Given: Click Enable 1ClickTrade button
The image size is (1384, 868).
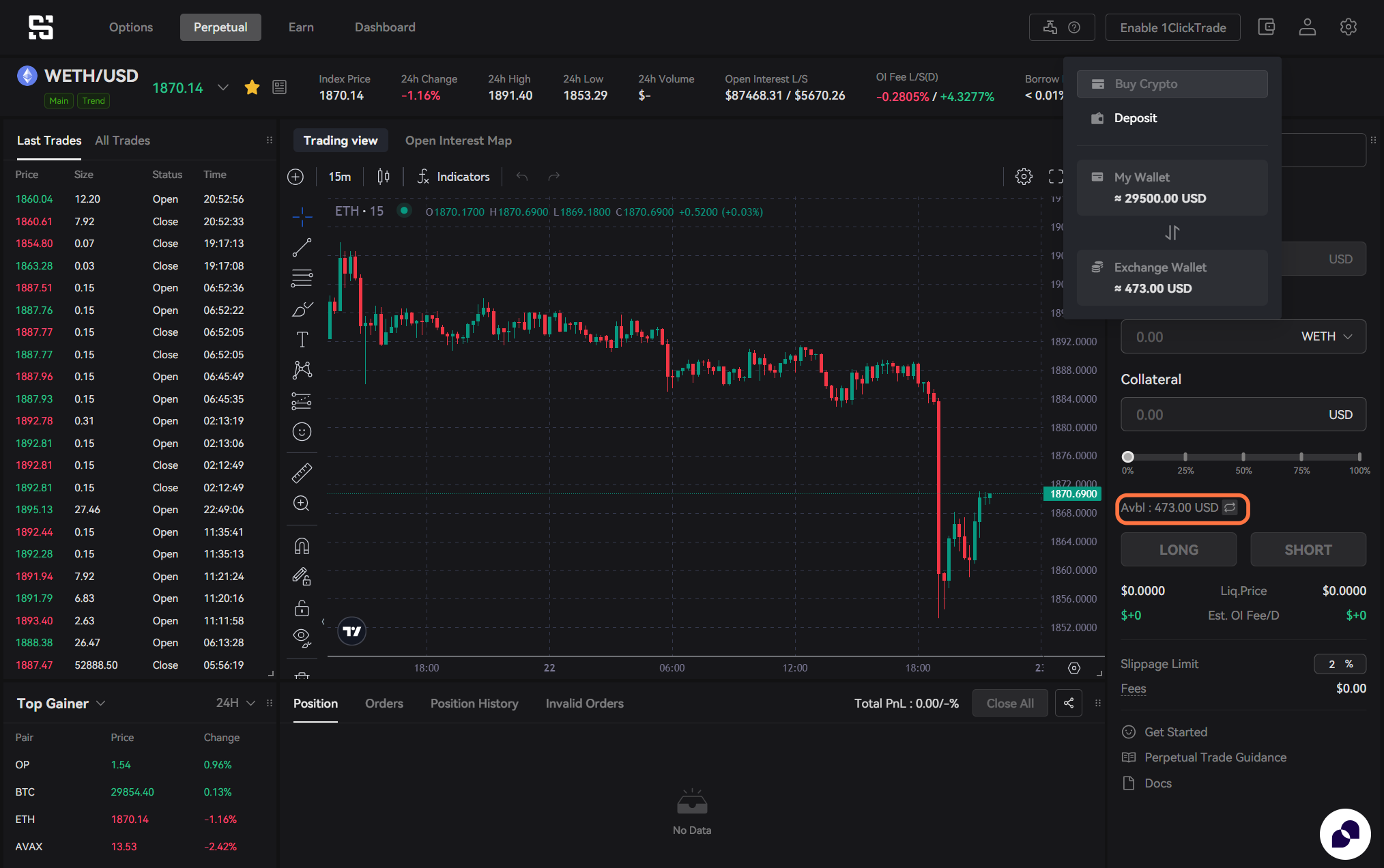Looking at the screenshot, I should tap(1173, 27).
